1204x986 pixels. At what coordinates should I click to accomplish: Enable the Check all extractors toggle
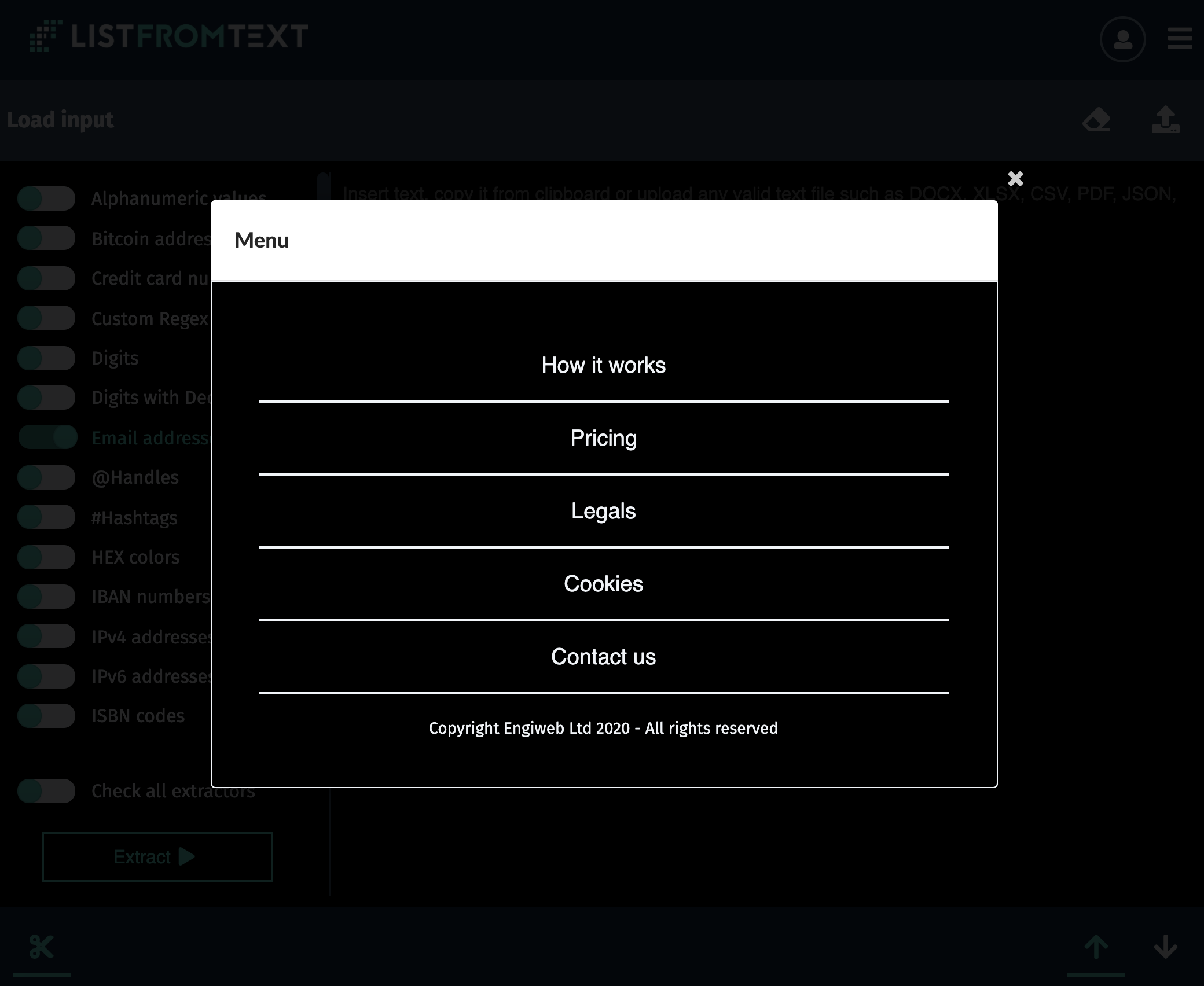[x=46, y=791]
